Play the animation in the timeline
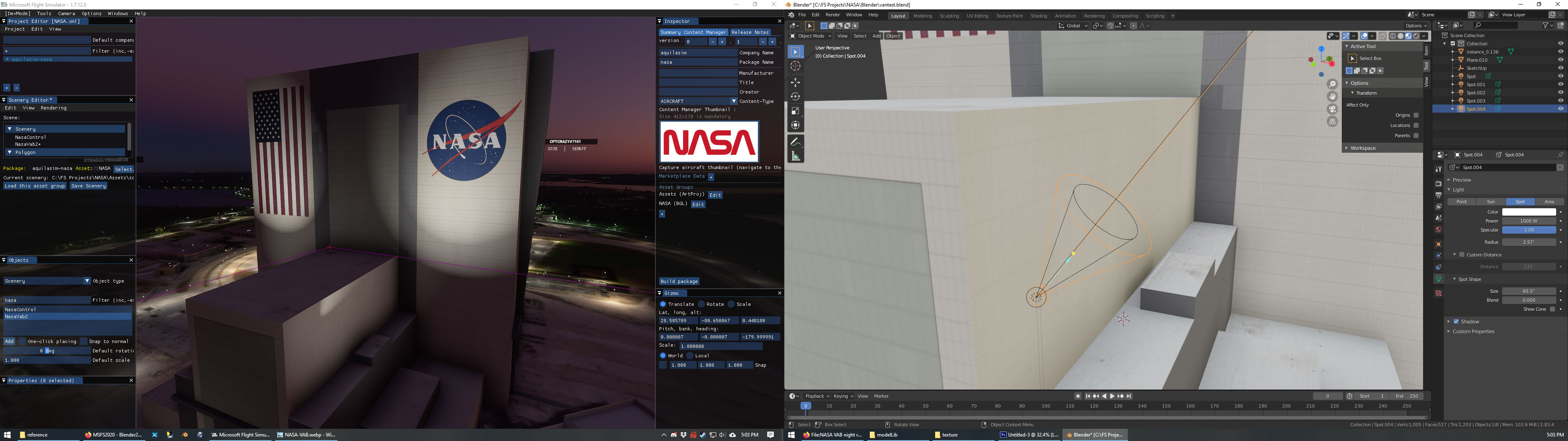Screen dimensions: 1568x441 point(1112,396)
